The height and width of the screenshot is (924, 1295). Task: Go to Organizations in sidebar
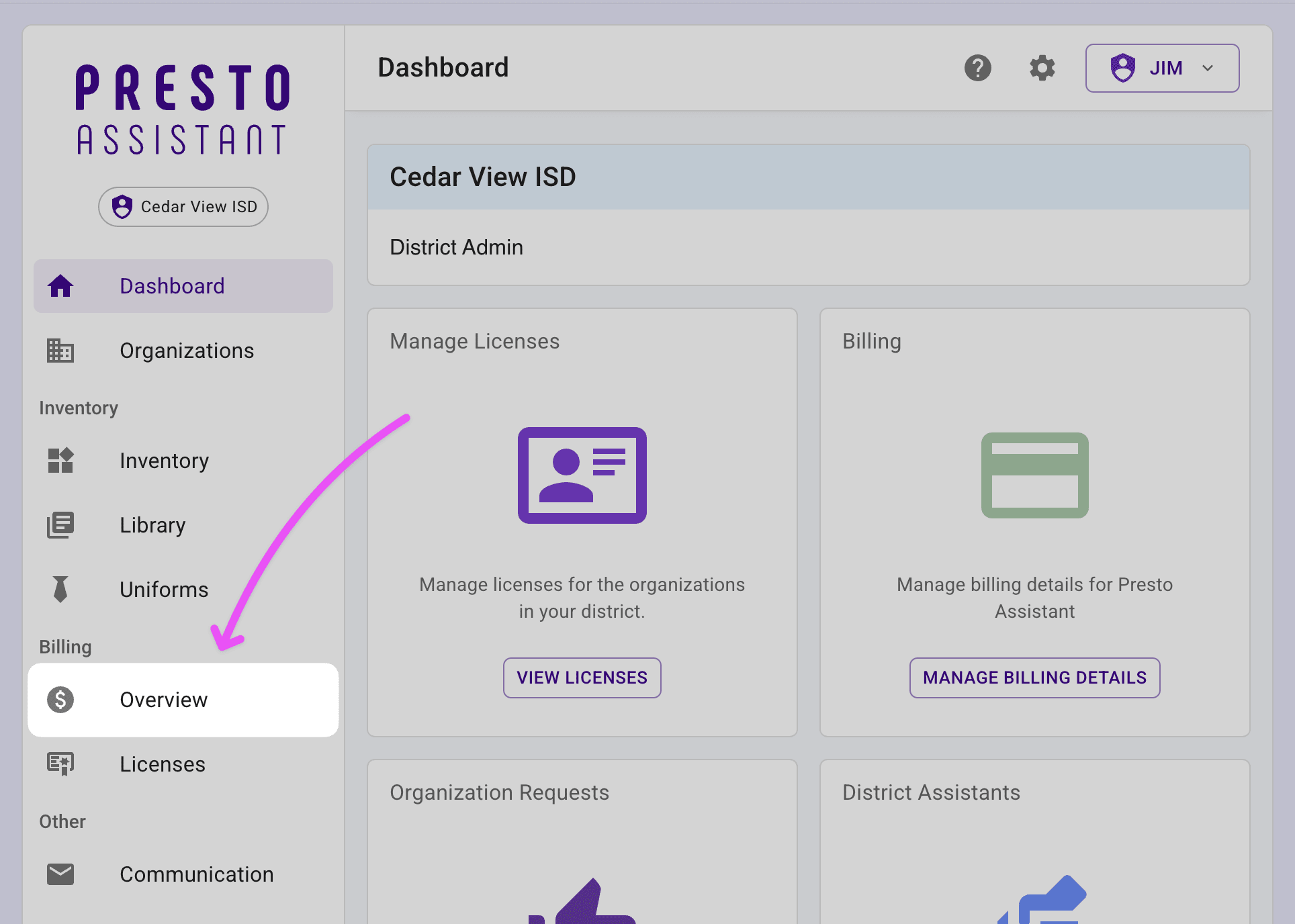(x=187, y=351)
